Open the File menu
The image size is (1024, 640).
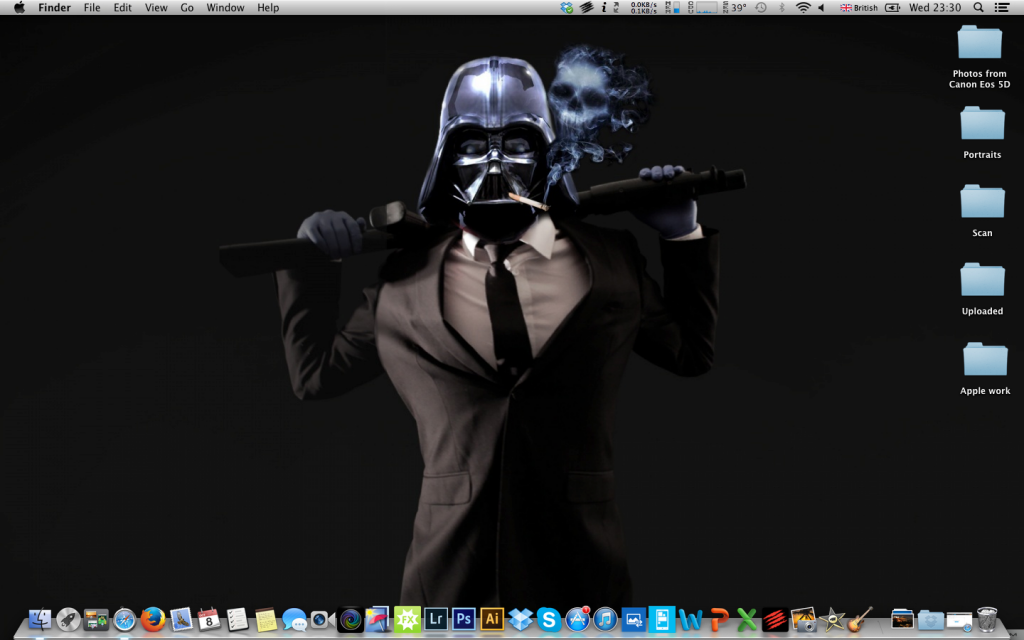coord(92,8)
